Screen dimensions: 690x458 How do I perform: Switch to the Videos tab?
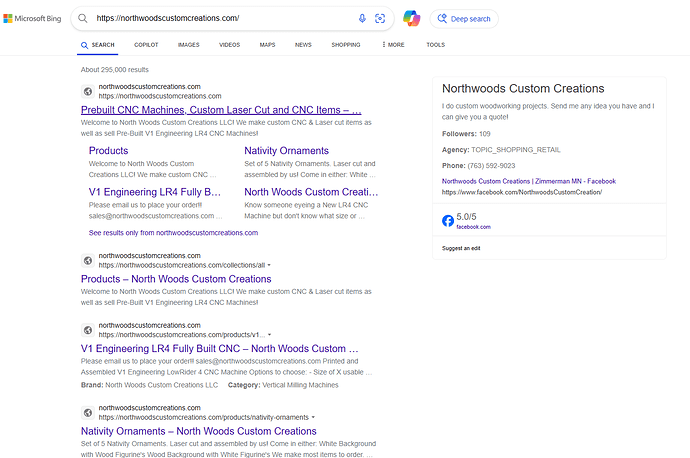pyautogui.click(x=229, y=45)
